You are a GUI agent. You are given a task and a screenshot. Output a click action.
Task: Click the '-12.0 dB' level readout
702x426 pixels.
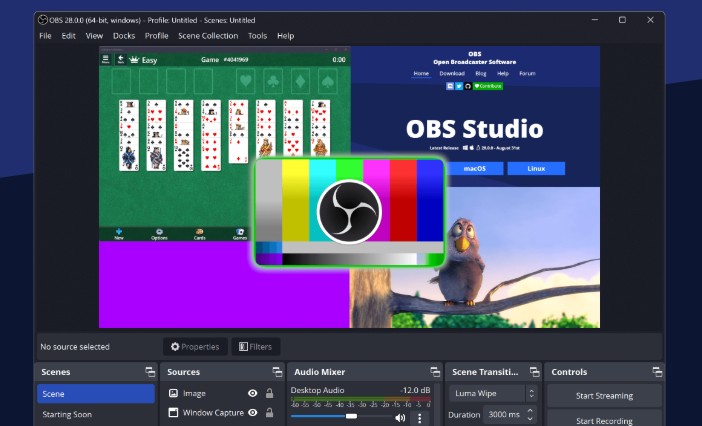click(415, 390)
